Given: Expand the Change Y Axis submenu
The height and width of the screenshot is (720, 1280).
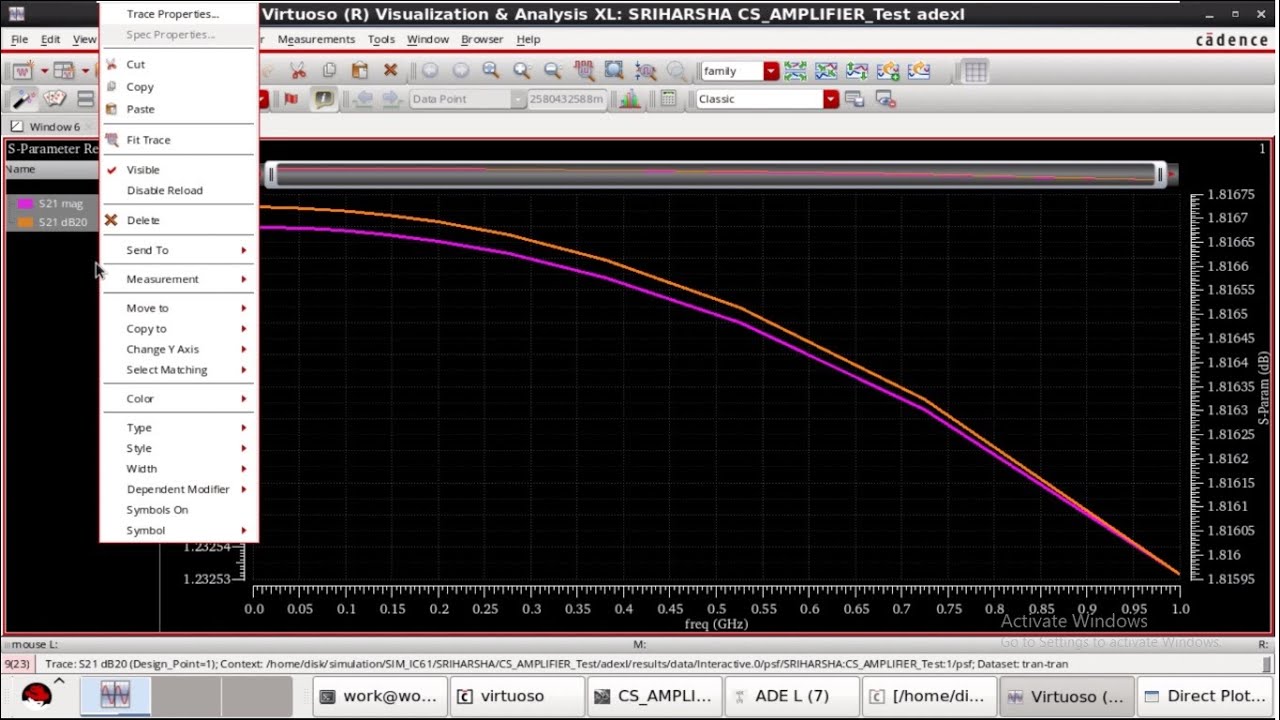Looking at the screenshot, I should coord(178,349).
